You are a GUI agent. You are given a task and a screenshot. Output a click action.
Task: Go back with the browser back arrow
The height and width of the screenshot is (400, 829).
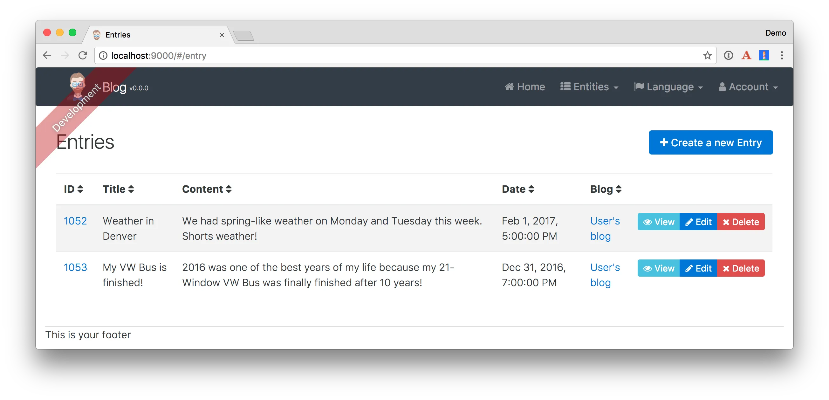(x=47, y=55)
